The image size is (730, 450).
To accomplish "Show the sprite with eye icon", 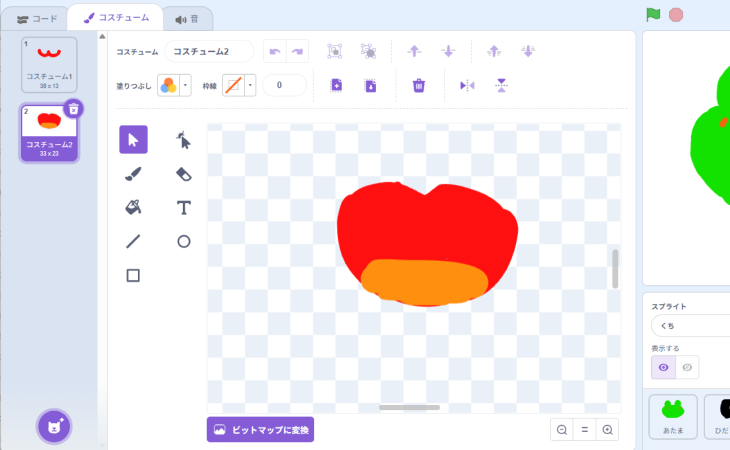I will click(x=663, y=367).
